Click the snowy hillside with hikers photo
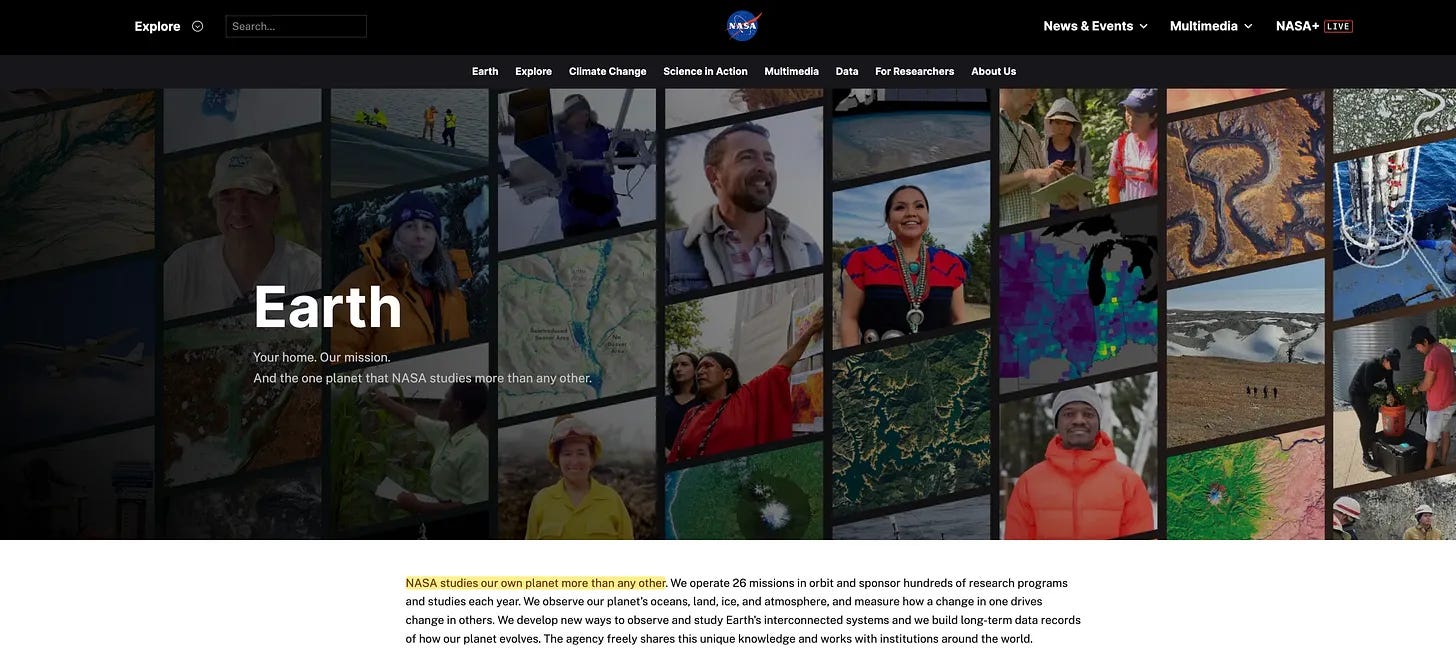Image resolution: width=1456 pixels, height=671 pixels. coord(1245,353)
